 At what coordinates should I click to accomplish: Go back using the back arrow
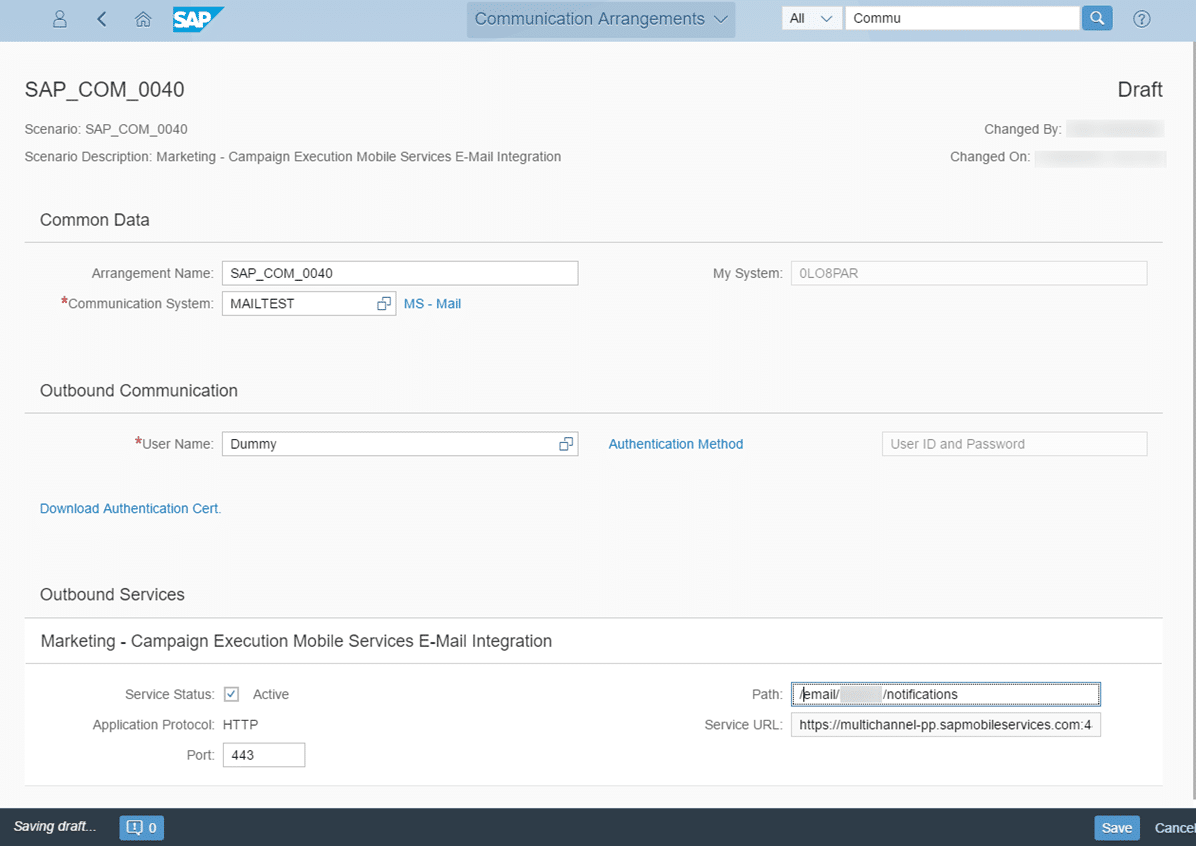tap(102, 19)
